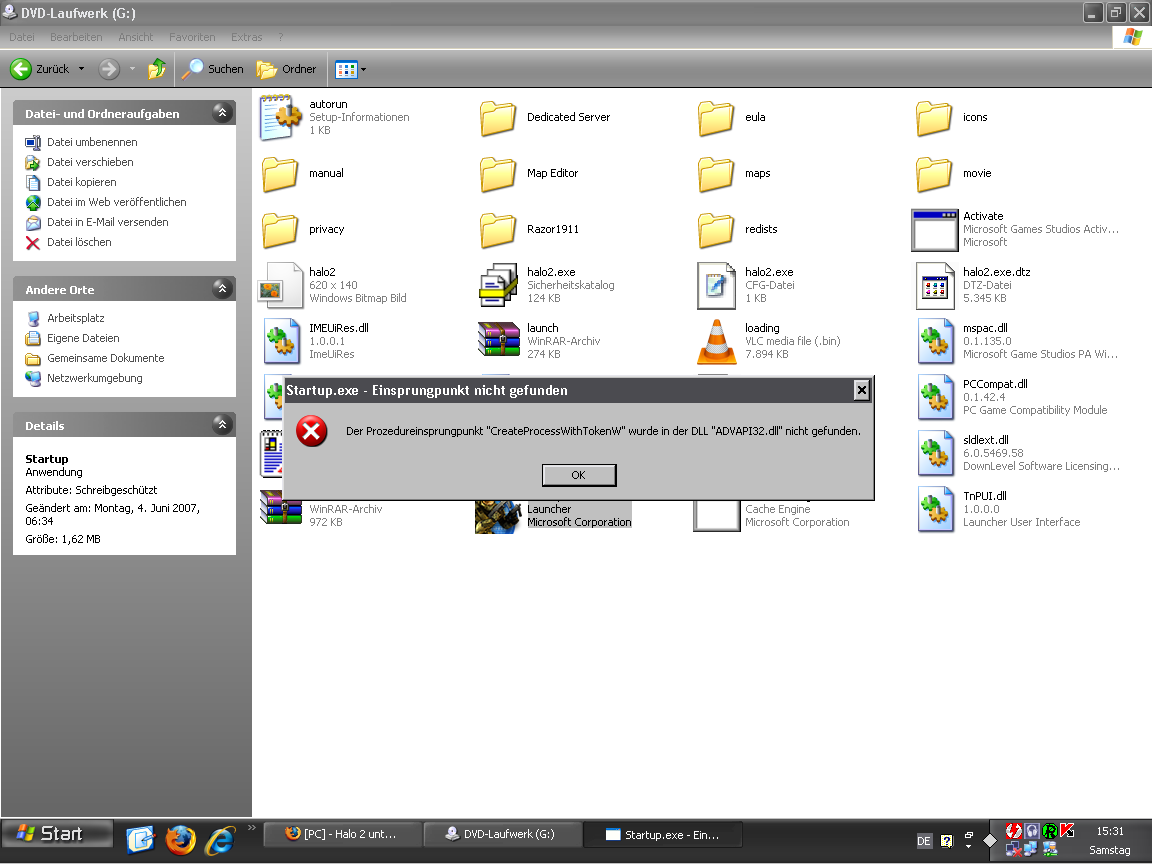1152x864 pixels.
Task: Open the ? help menu
Action: (x=281, y=37)
